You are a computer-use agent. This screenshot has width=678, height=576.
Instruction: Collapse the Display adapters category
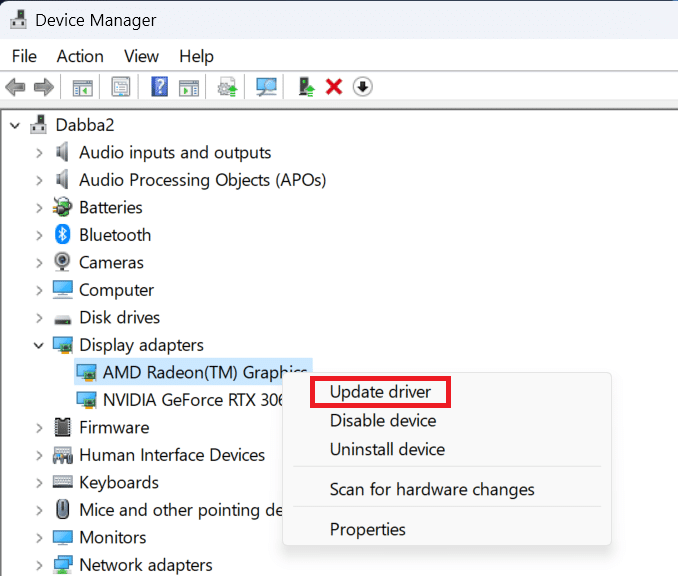[39, 346]
